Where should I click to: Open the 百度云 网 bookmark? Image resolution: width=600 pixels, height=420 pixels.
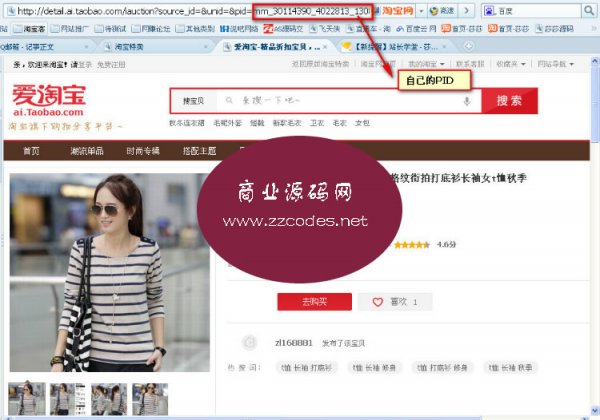(x=416, y=29)
